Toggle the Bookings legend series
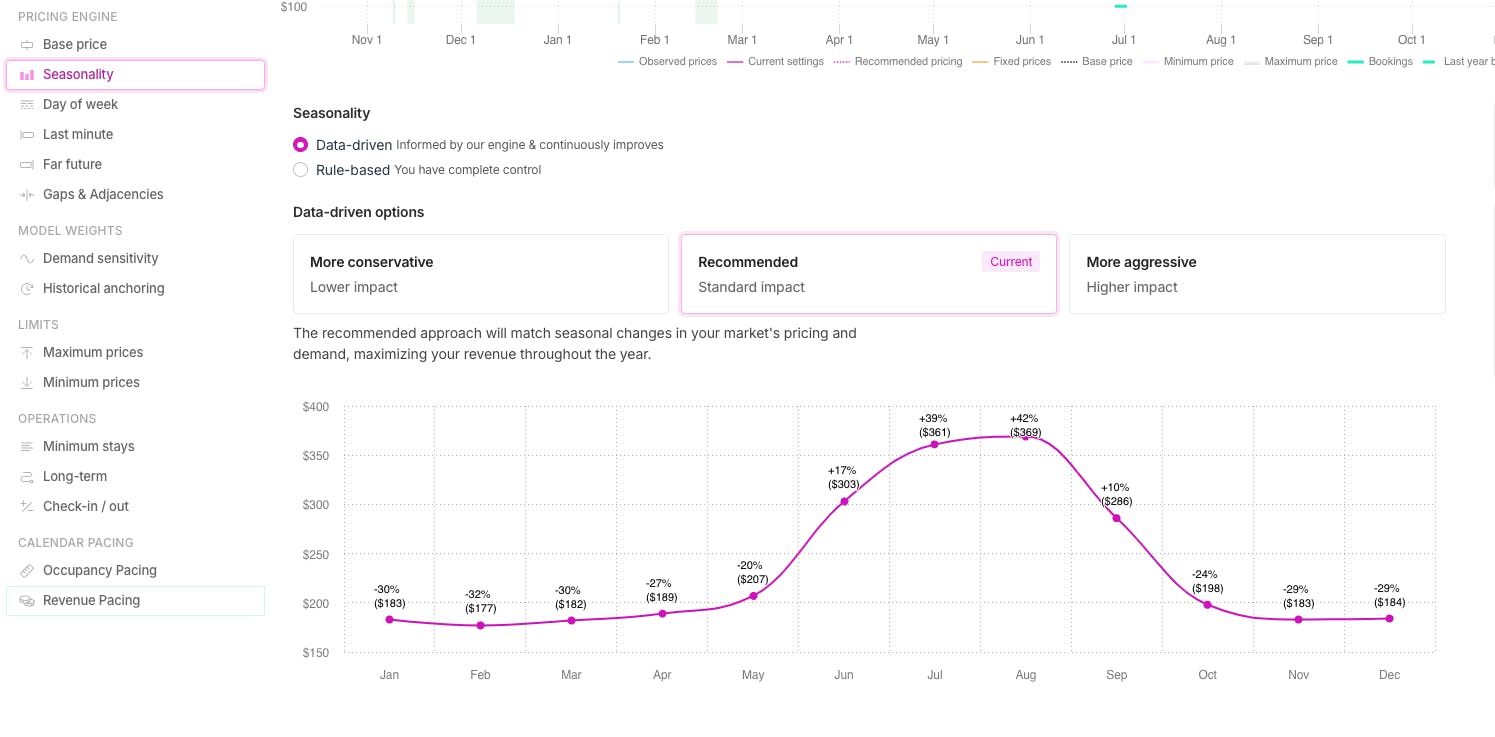This screenshot has width=1495, height=737. [1379, 62]
